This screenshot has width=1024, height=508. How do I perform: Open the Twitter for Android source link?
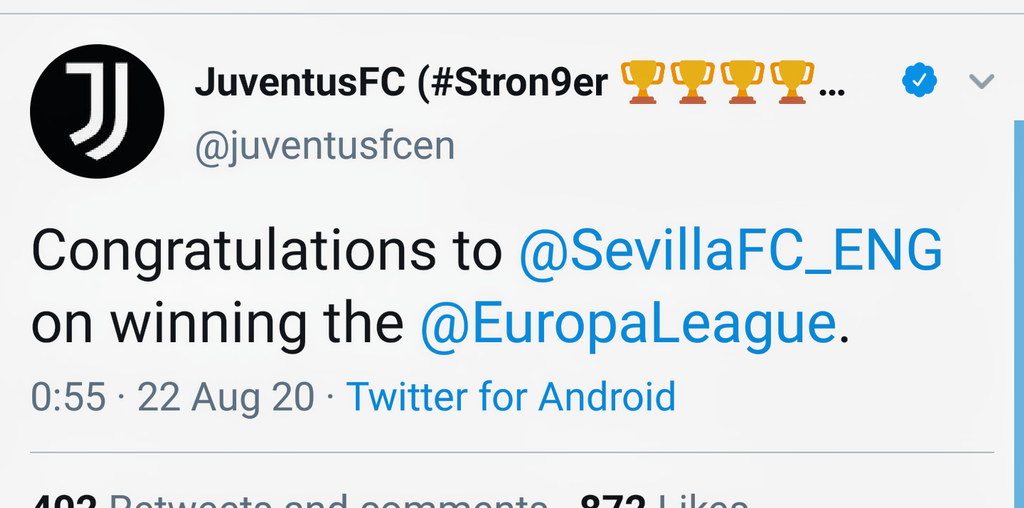click(x=511, y=396)
